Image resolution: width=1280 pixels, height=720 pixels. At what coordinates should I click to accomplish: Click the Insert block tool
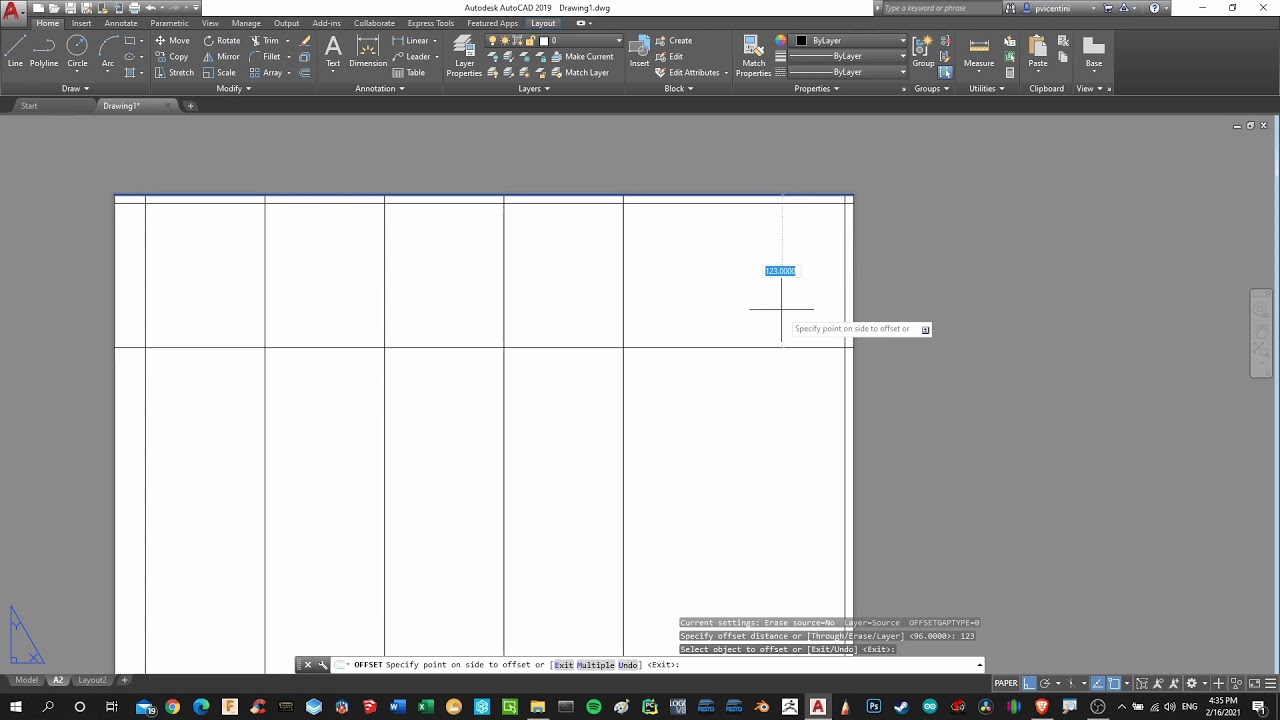[x=639, y=51]
